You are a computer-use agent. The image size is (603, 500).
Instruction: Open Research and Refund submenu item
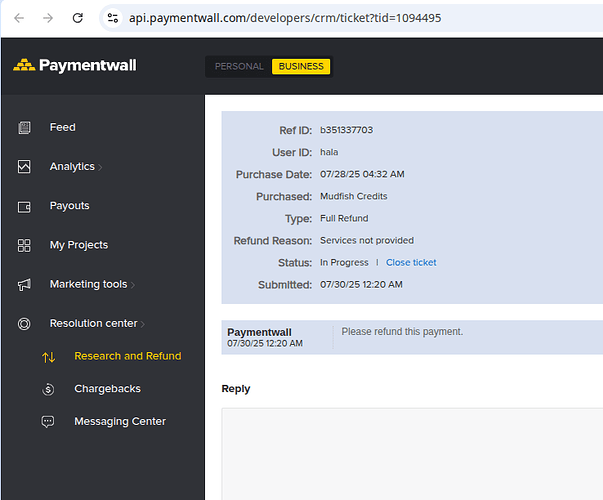click(128, 356)
